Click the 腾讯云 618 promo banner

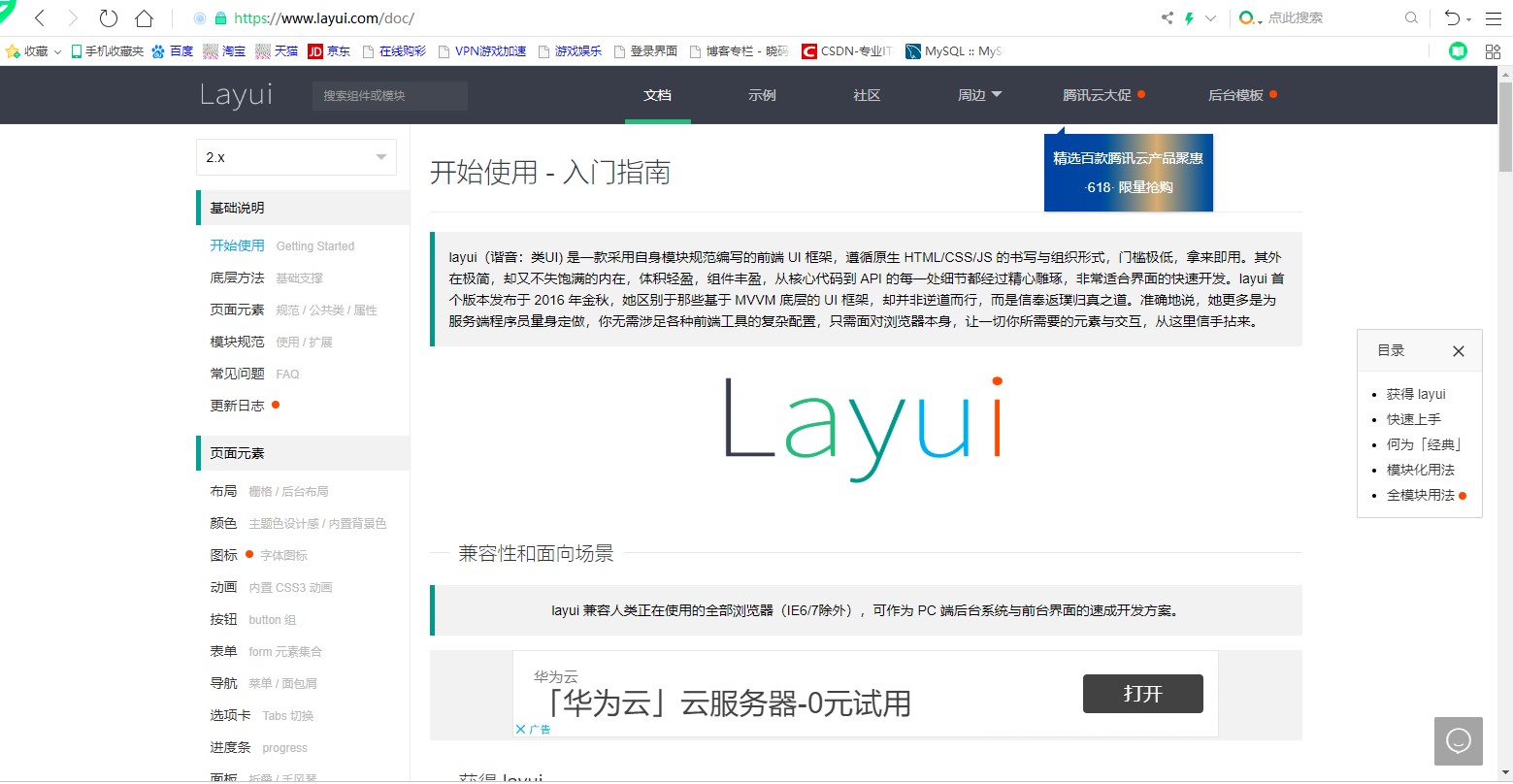point(1129,172)
